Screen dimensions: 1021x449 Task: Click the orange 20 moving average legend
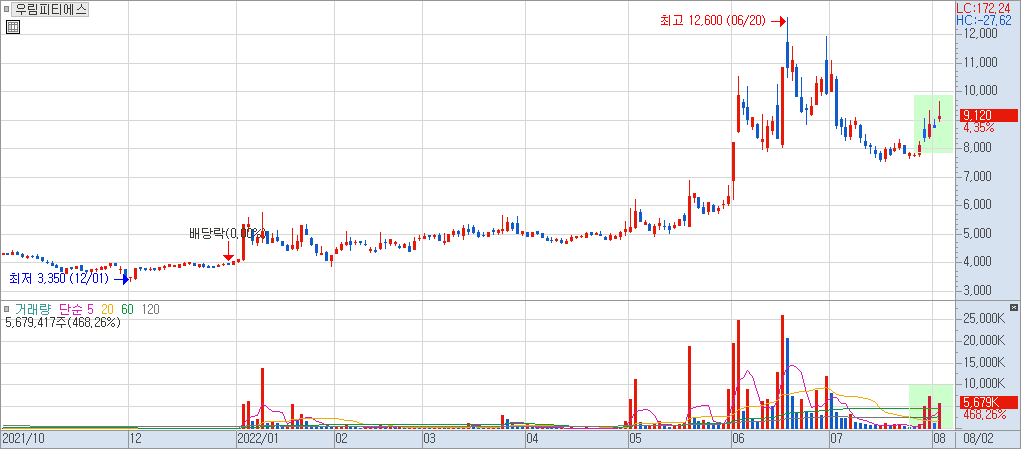(107, 310)
